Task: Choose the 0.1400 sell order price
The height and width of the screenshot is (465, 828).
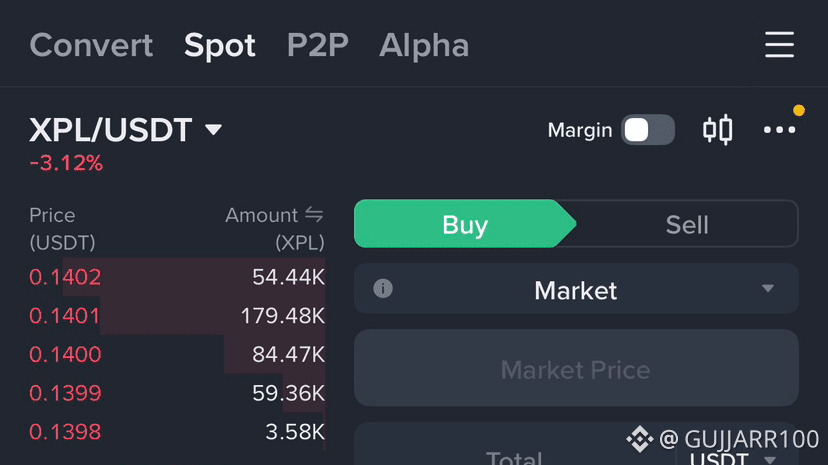Action: (65, 354)
